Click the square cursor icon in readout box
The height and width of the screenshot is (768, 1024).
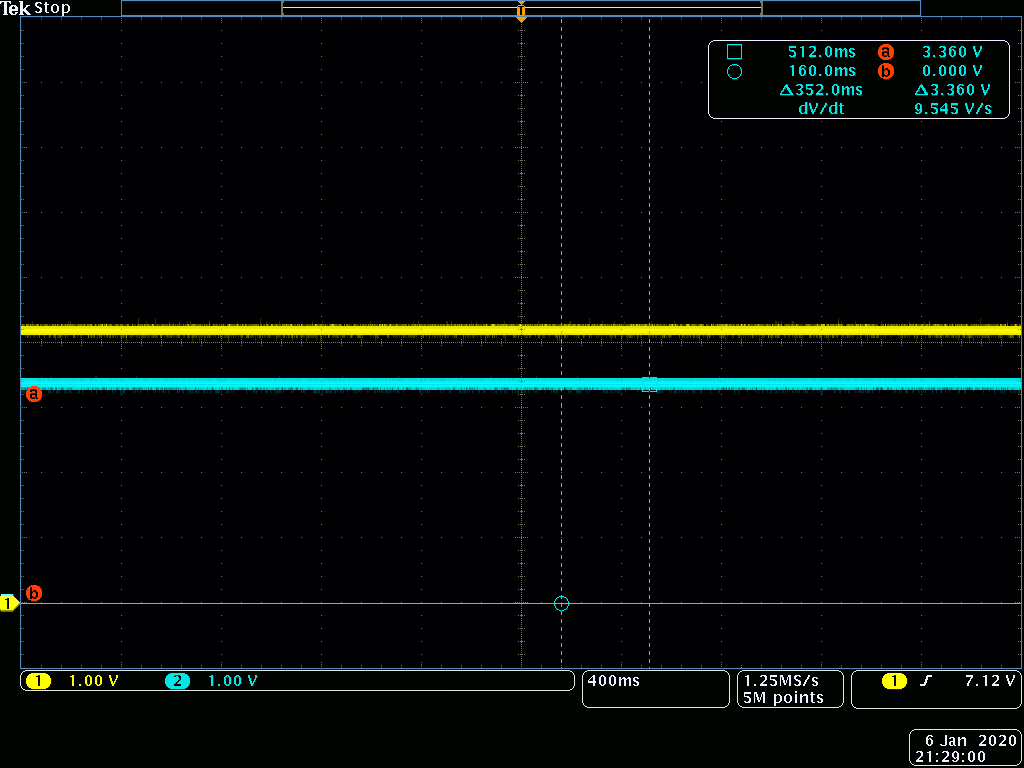pyautogui.click(x=734, y=51)
